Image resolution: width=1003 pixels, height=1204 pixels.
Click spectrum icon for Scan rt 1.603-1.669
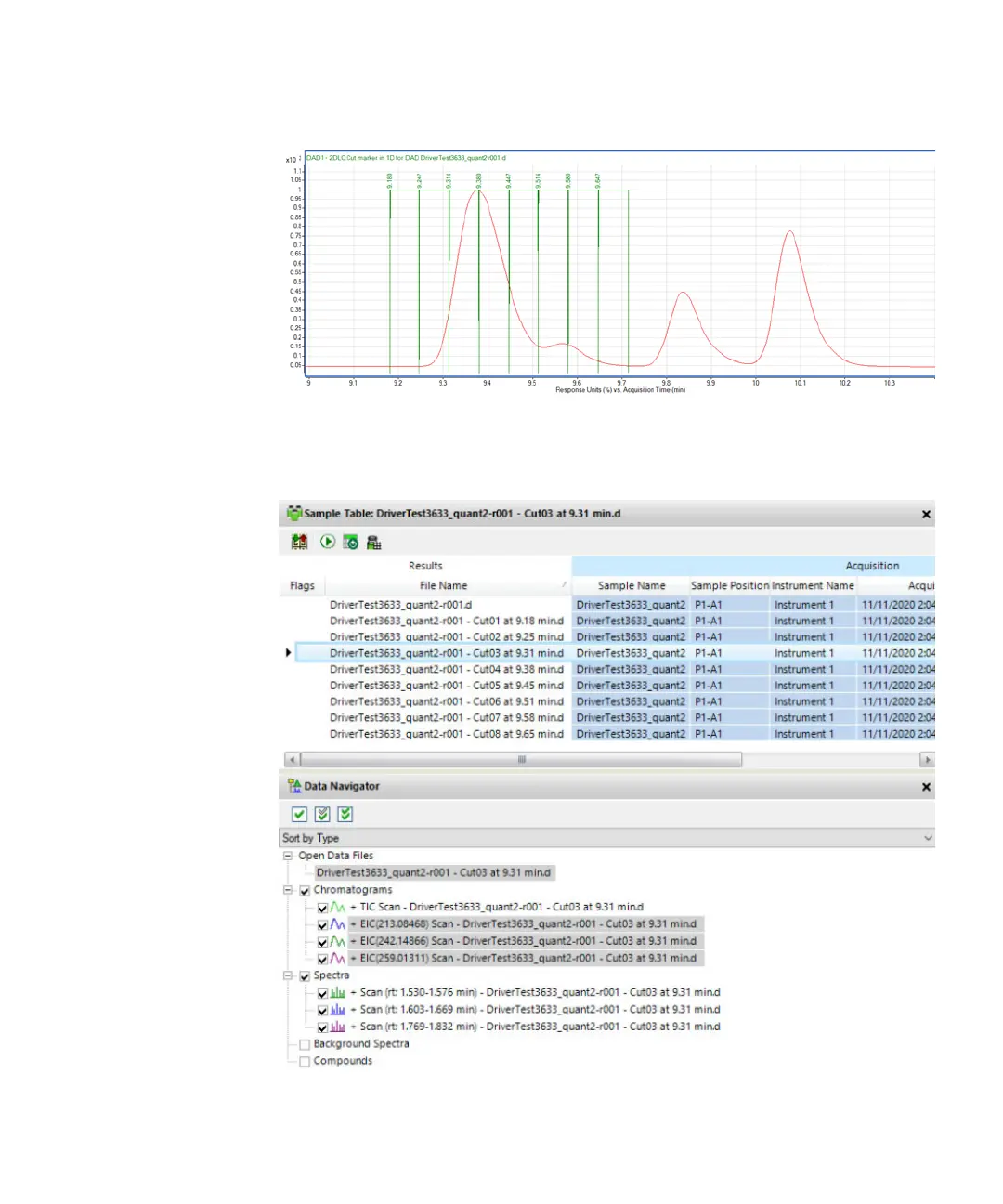pyautogui.click(x=338, y=1010)
